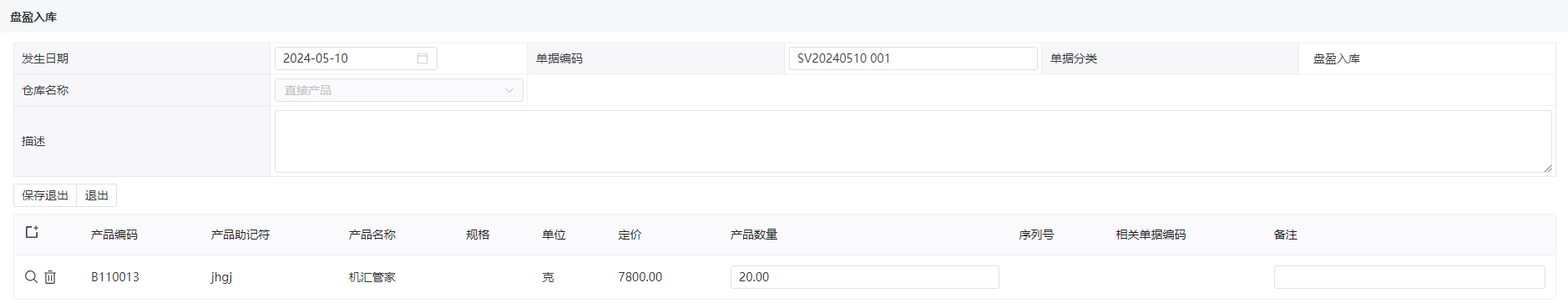
Task: Expand the 仓库名称 warehouse dropdown
Action: [x=399, y=90]
